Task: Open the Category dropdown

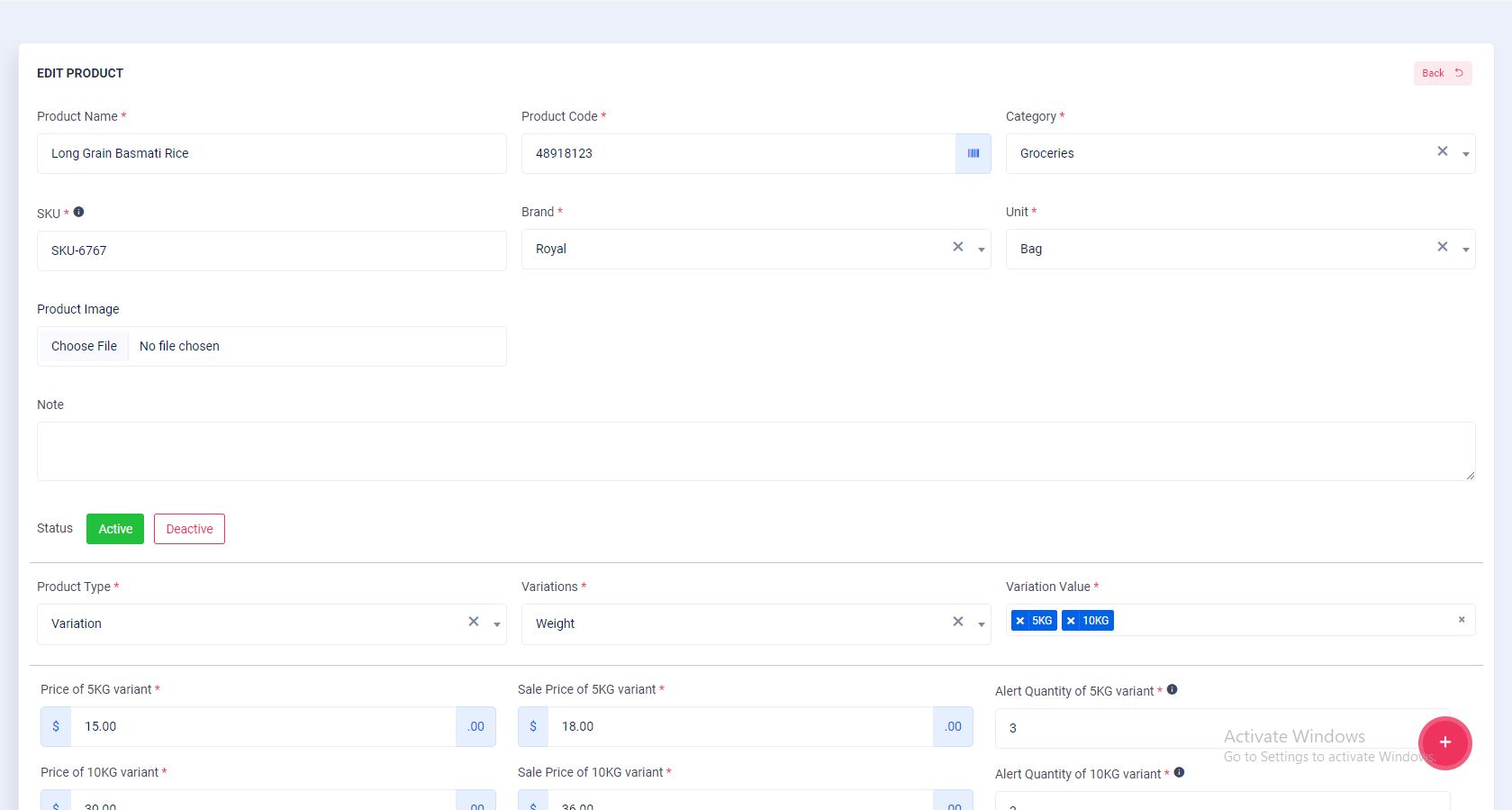Action: [1465, 154]
